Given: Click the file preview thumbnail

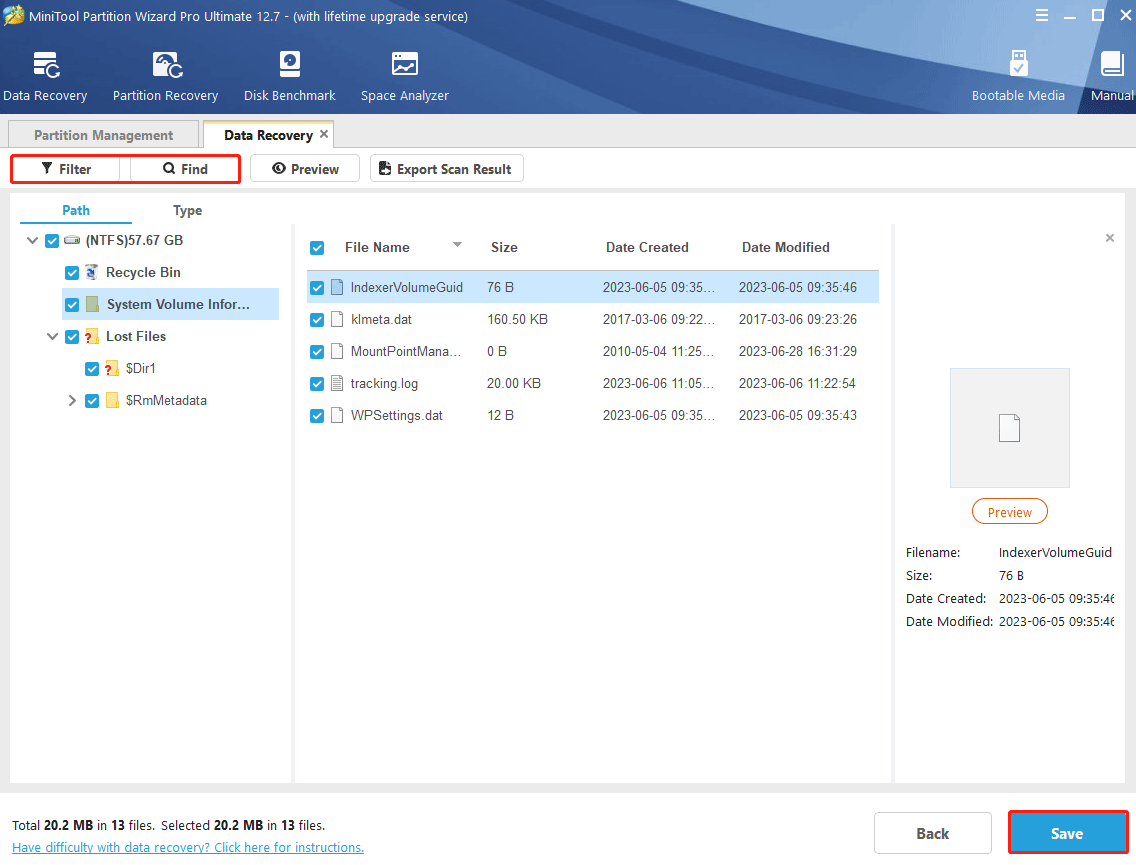Looking at the screenshot, I should [x=1009, y=428].
